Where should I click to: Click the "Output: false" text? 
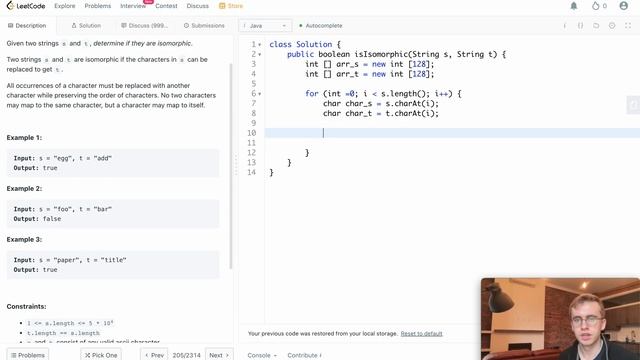tap(37, 219)
